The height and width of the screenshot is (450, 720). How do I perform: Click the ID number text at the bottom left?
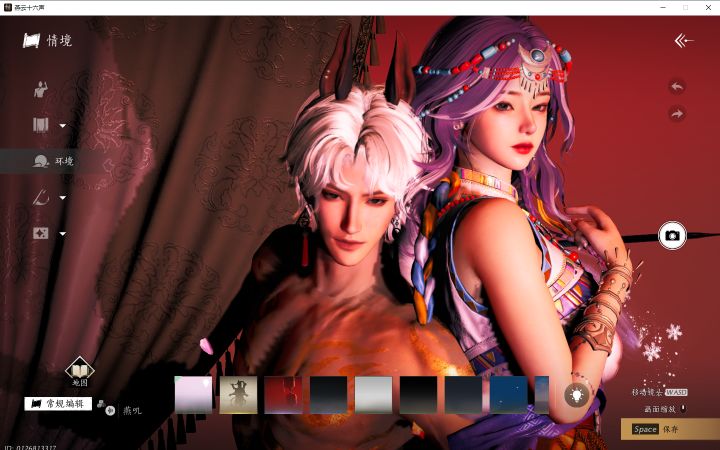[30, 447]
